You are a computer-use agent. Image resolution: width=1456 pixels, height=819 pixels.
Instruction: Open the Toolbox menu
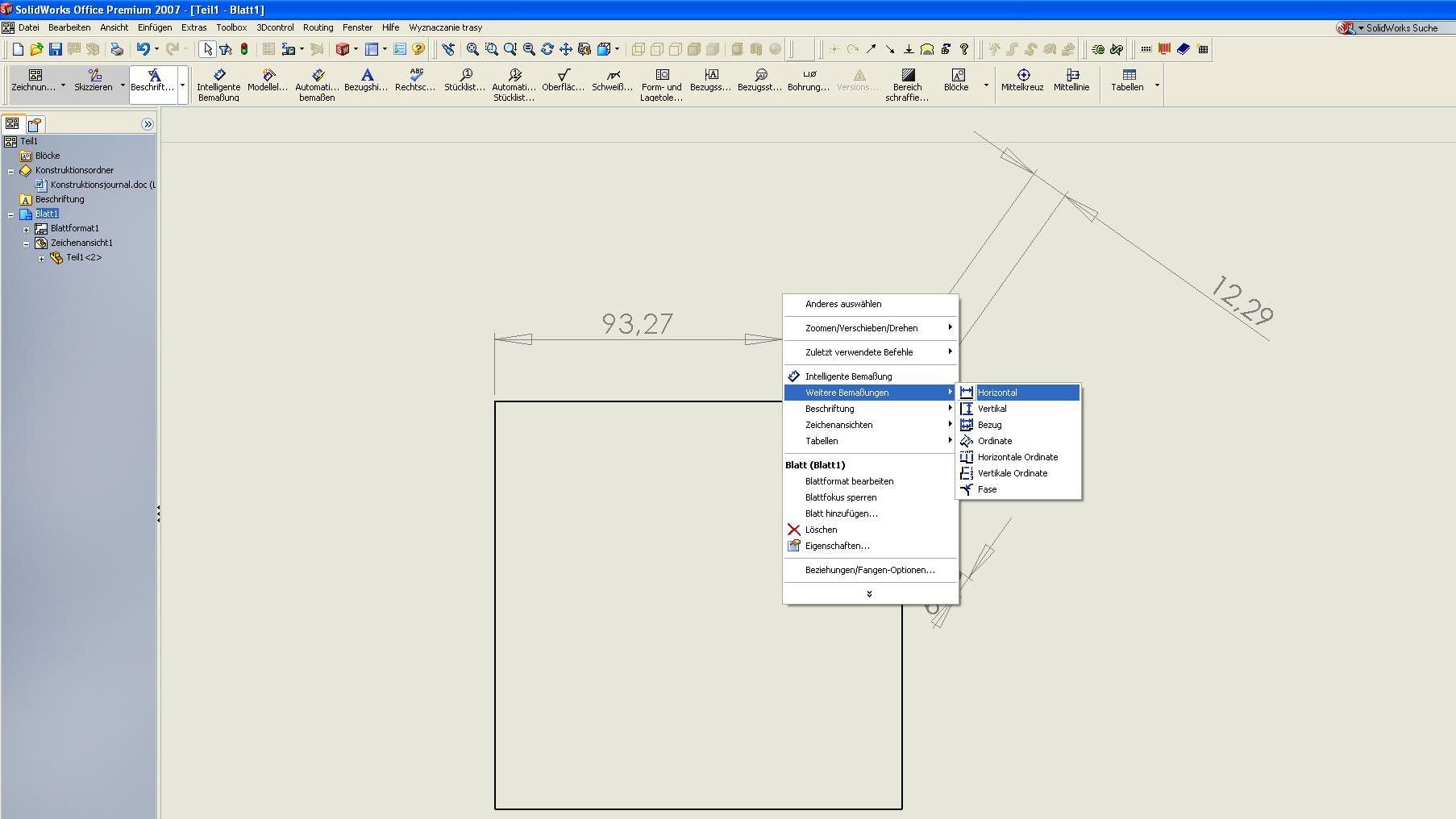pos(231,27)
